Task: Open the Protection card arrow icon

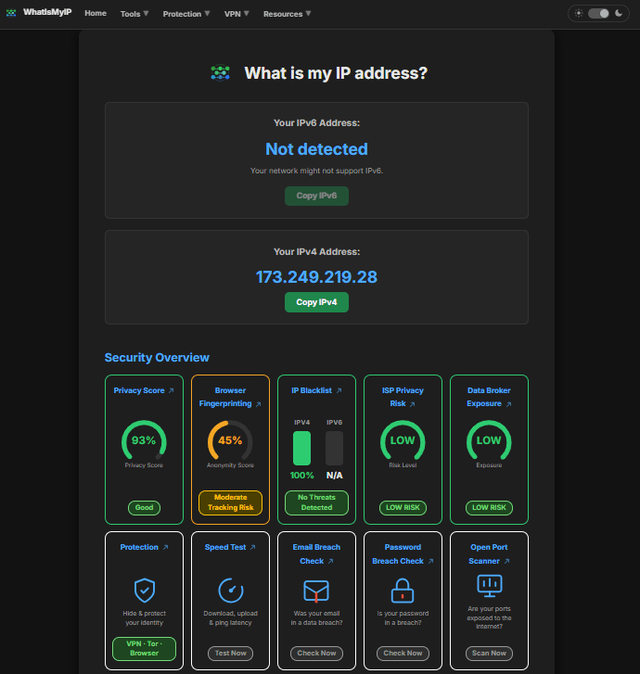Action: tap(165, 547)
